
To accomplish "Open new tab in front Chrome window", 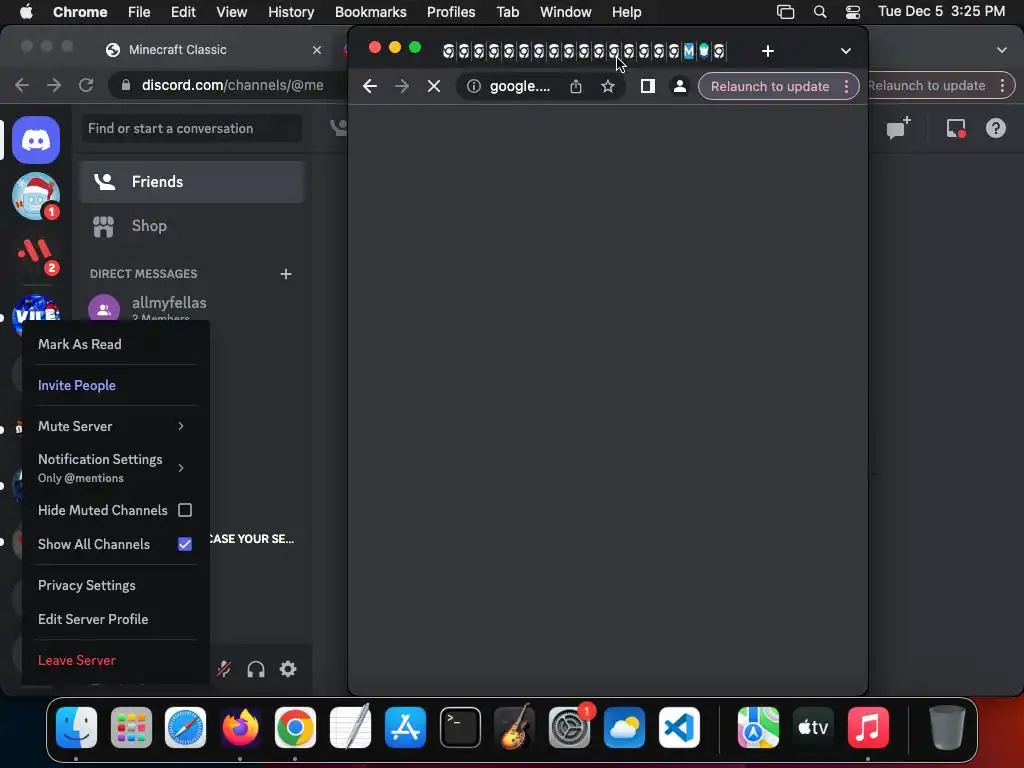I will [767, 51].
